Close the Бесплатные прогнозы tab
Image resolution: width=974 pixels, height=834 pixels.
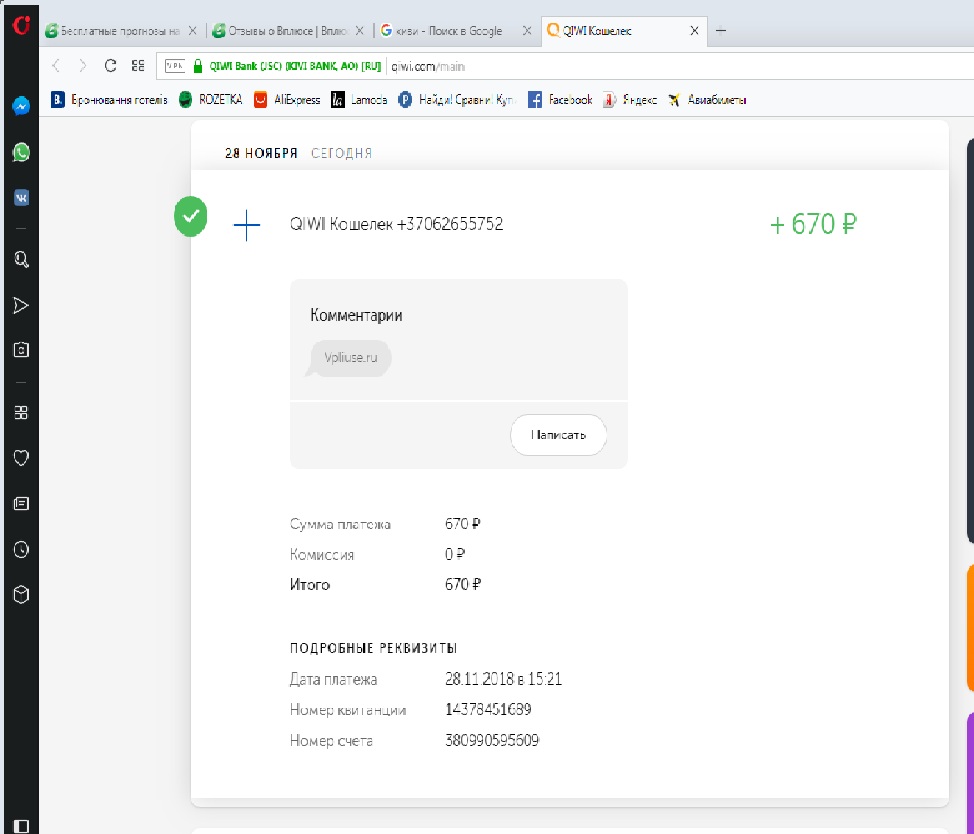pyautogui.click(x=193, y=30)
